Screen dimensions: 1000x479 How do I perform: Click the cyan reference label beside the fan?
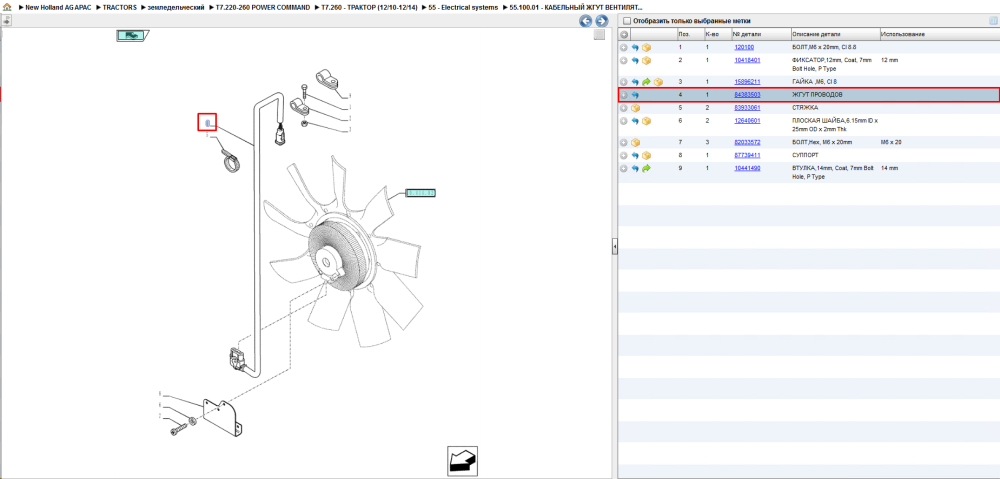[x=420, y=193]
